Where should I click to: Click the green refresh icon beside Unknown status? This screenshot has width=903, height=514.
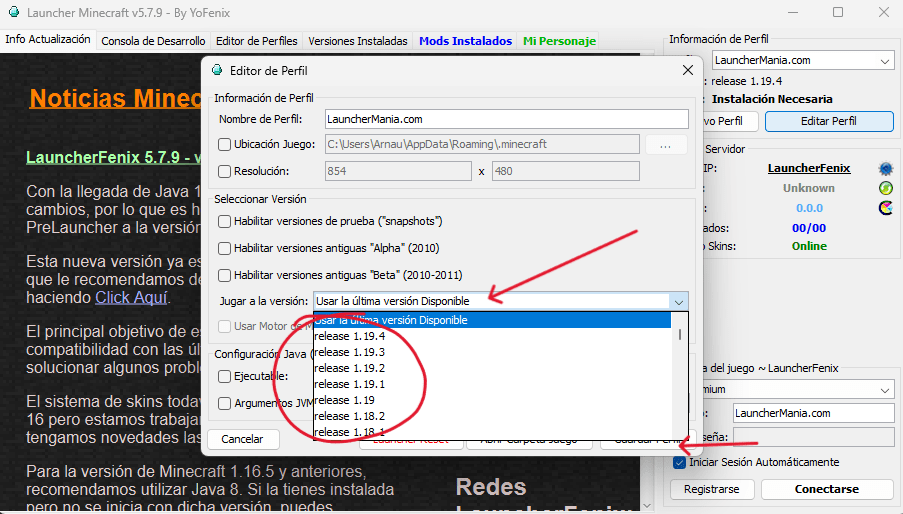(x=885, y=188)
